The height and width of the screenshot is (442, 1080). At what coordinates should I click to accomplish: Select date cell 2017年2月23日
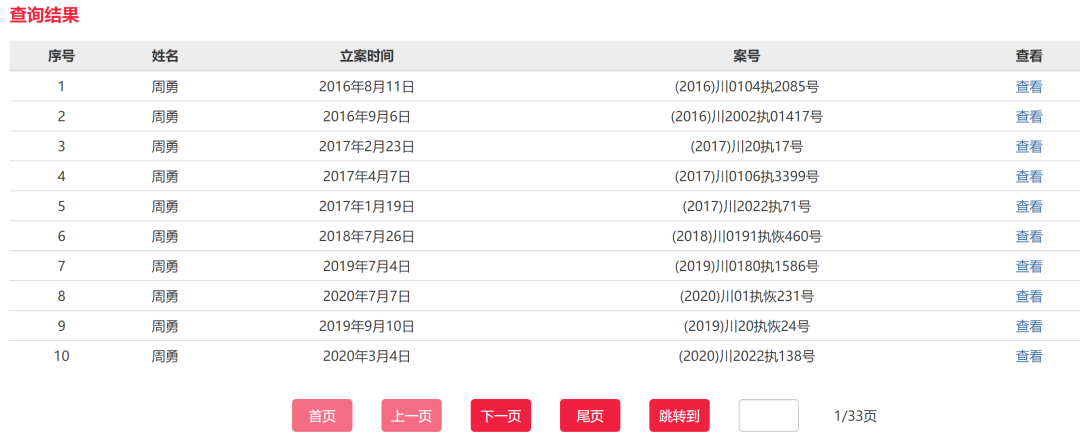(x=366, y=147)
